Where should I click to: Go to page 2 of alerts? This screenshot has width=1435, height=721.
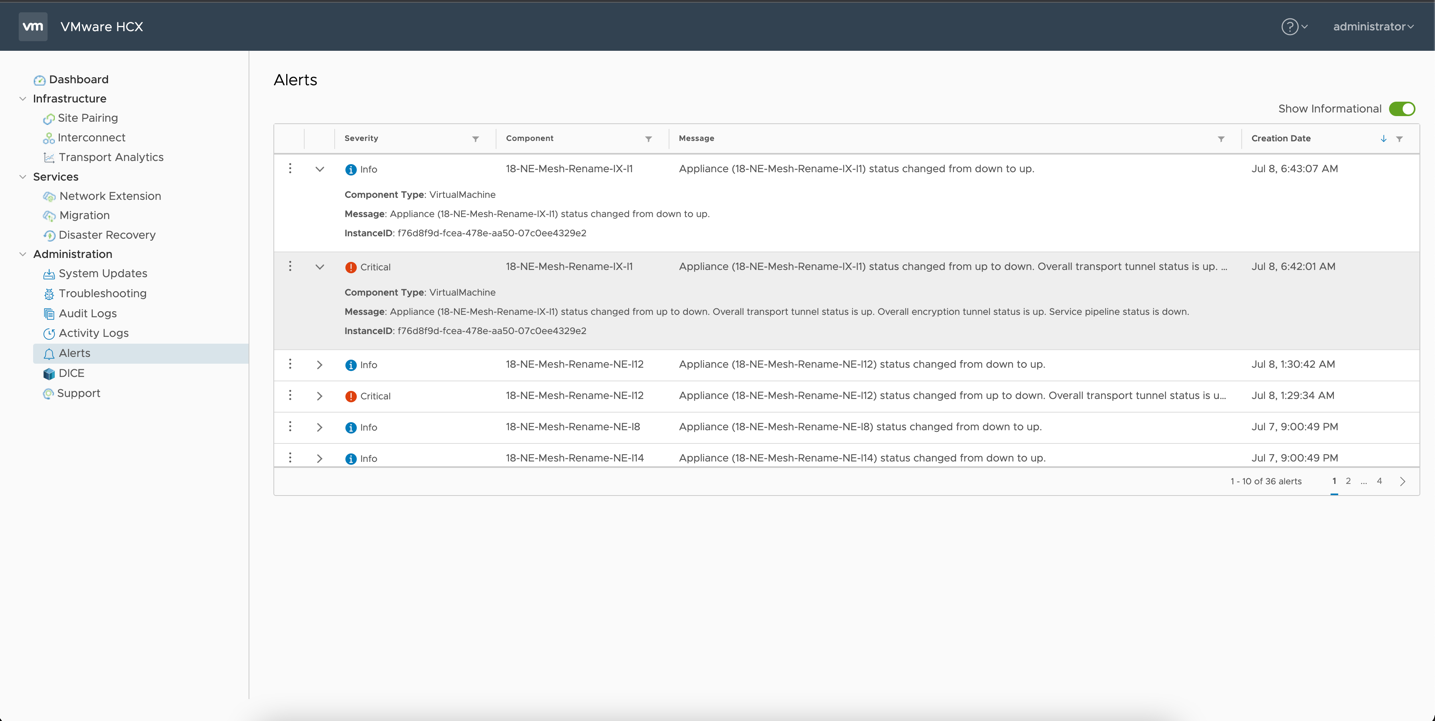(1348, 481)
